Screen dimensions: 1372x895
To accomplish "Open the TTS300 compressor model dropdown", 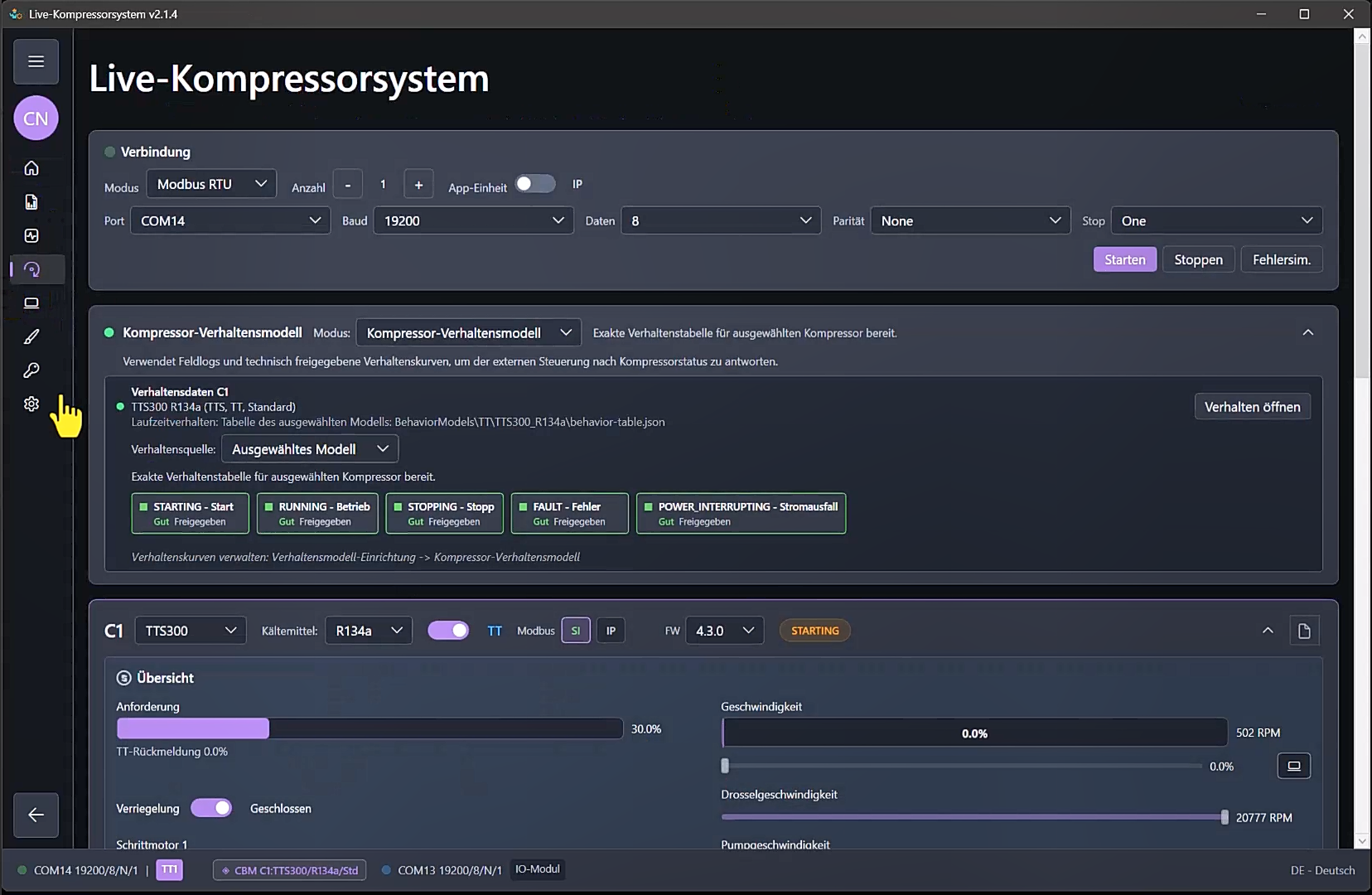I will point(191,631).
